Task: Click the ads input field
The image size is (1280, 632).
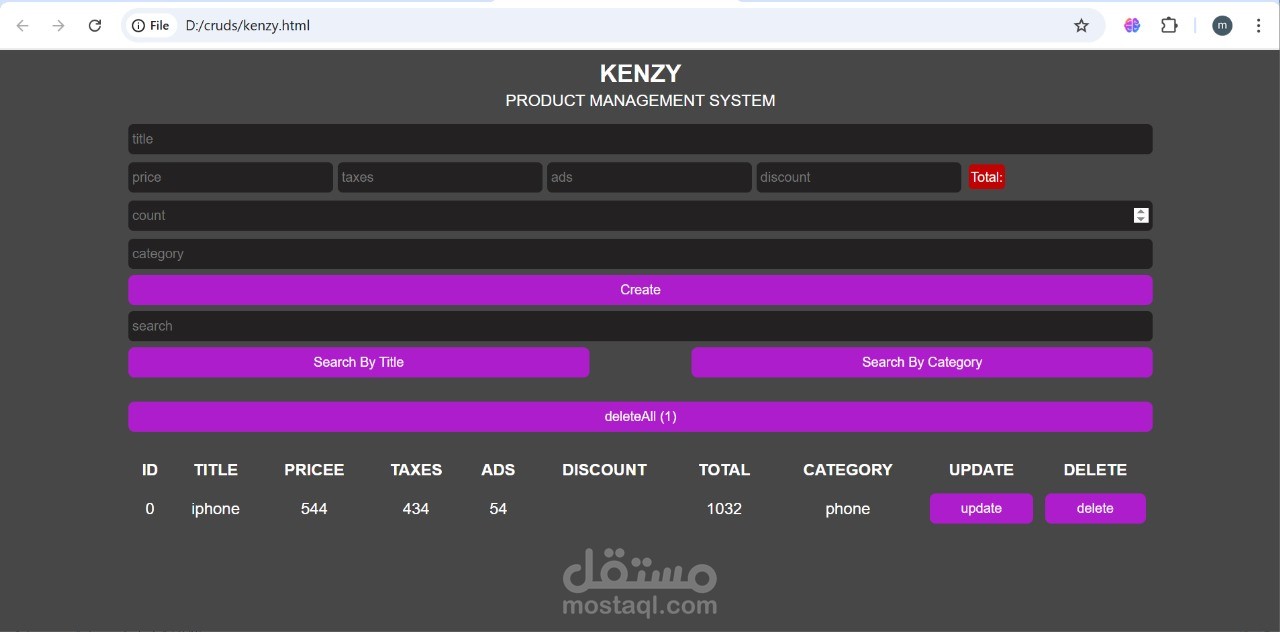Action: (649, 177)
